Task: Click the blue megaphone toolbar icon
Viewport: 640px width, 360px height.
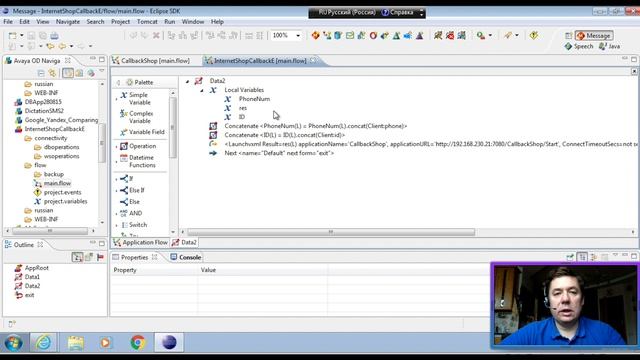Action: tap(408, 36)
